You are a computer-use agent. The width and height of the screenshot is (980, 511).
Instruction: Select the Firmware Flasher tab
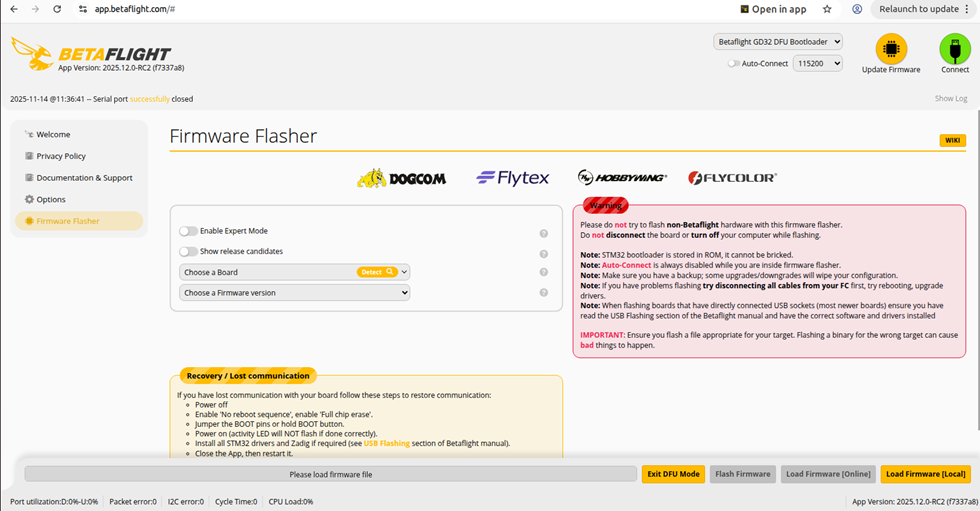[79, 221]
